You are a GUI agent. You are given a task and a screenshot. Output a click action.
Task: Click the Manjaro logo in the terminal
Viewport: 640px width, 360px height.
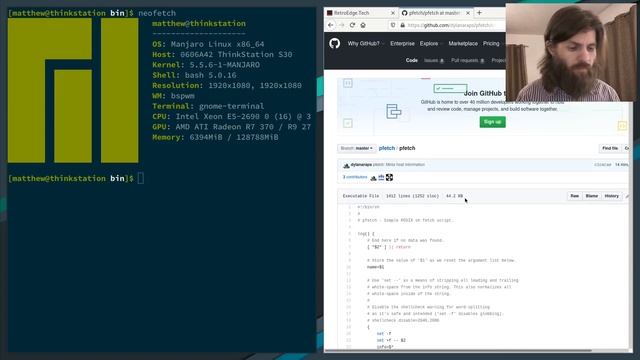click(x=73, y=90)
